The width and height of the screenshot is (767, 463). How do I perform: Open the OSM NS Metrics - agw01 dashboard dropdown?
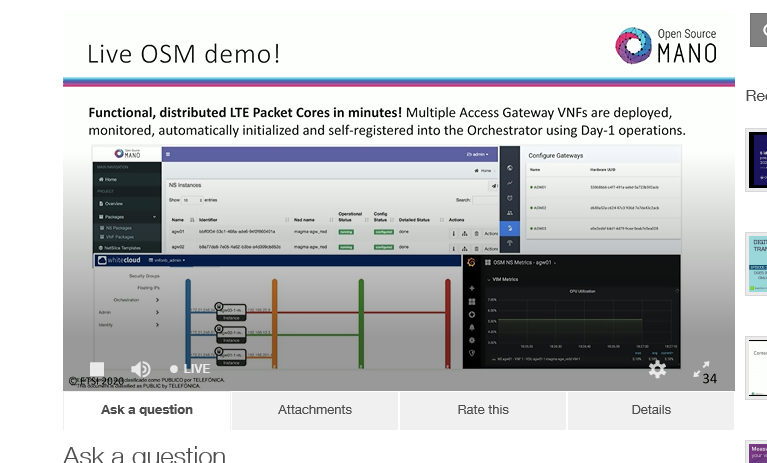click(520, 263)
